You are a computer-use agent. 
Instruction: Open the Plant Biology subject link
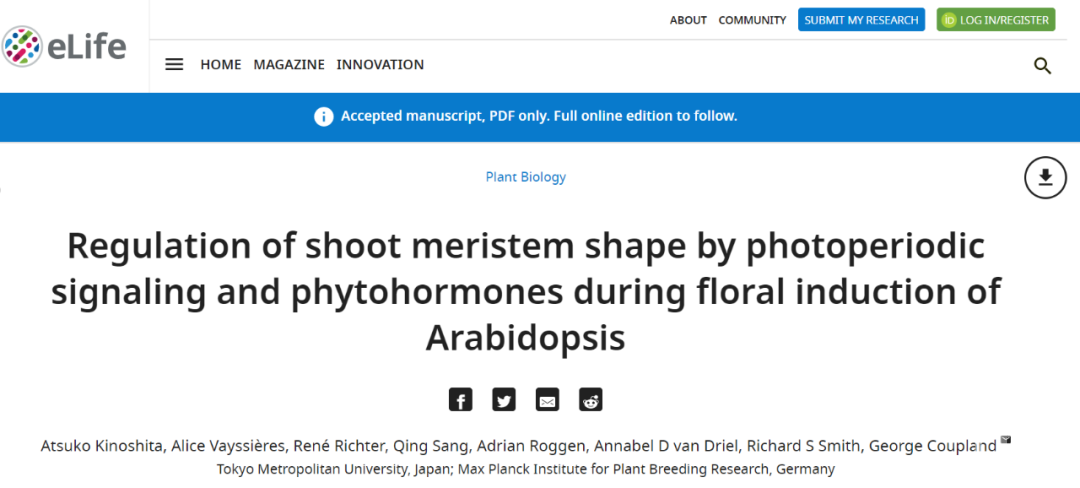(x=526, y=177)
